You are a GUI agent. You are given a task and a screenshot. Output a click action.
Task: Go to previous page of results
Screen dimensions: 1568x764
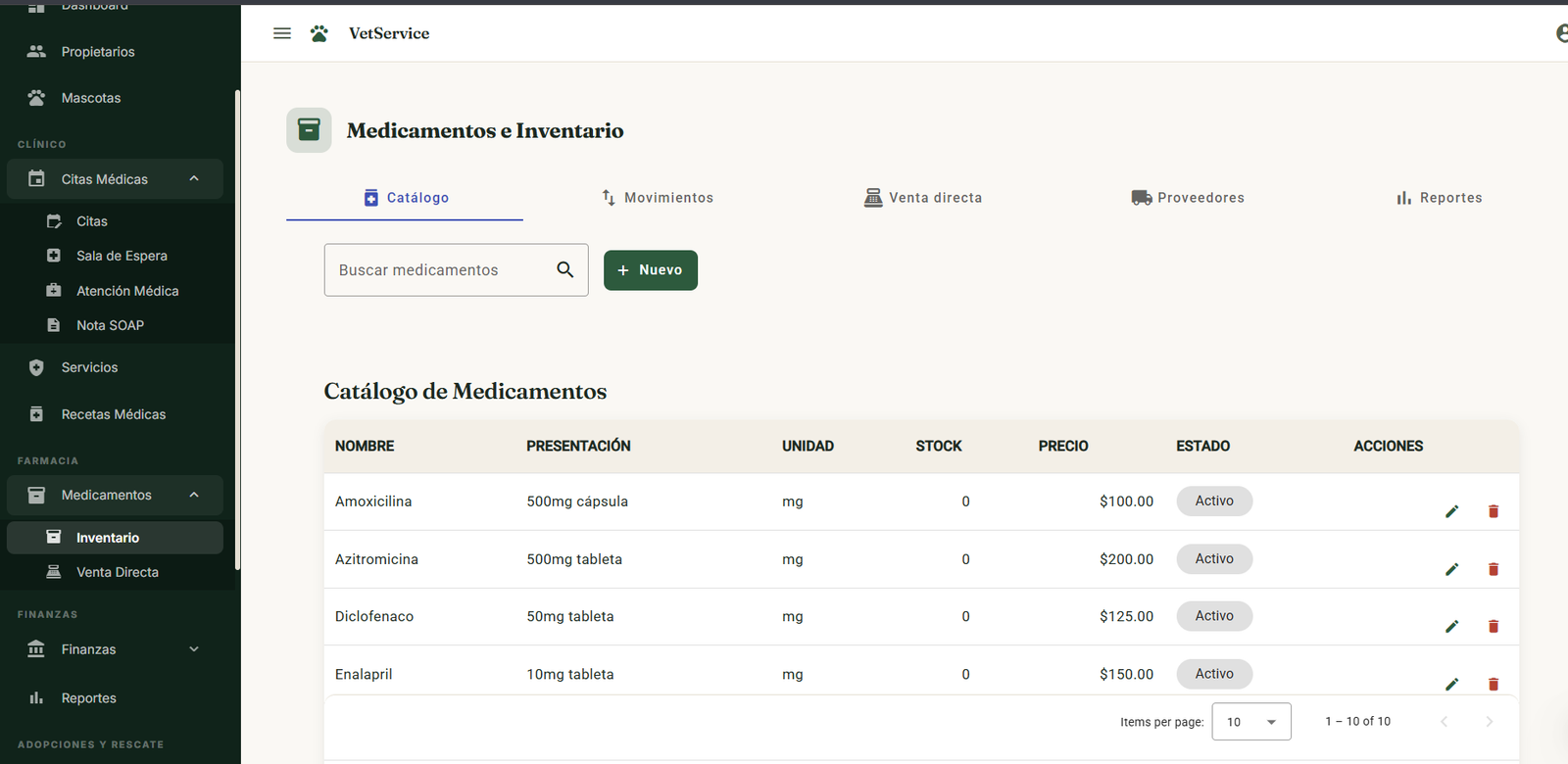[1444, 722]
